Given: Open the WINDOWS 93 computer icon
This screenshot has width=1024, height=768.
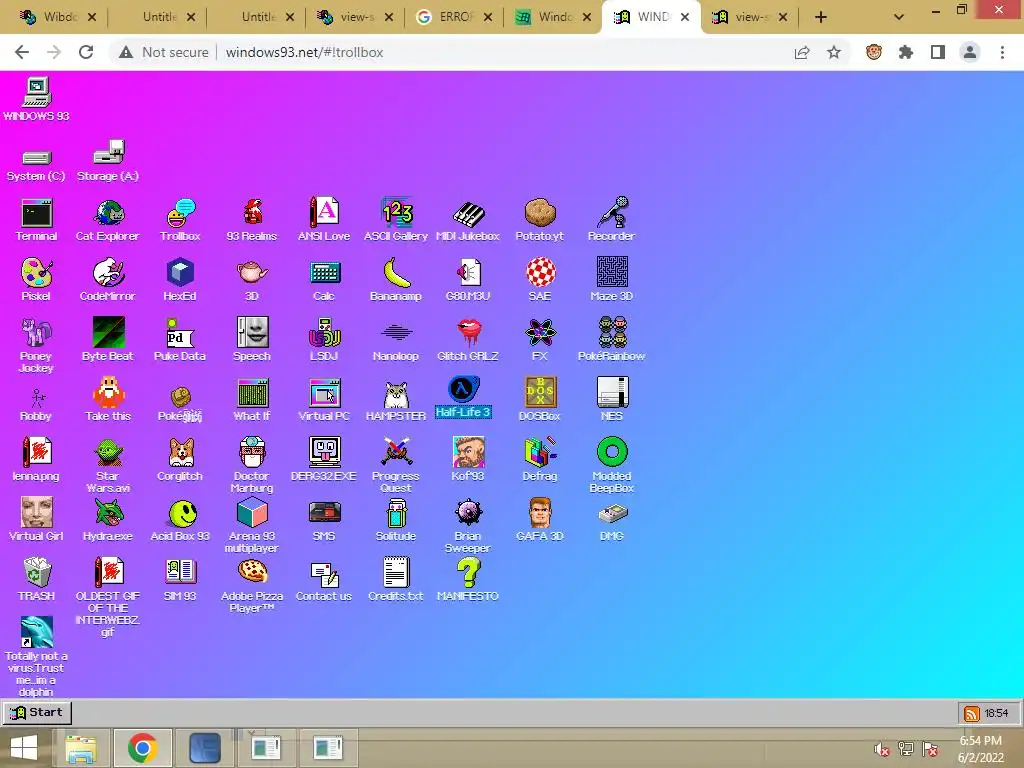Looking at the screenshot, I should point(37,99).
